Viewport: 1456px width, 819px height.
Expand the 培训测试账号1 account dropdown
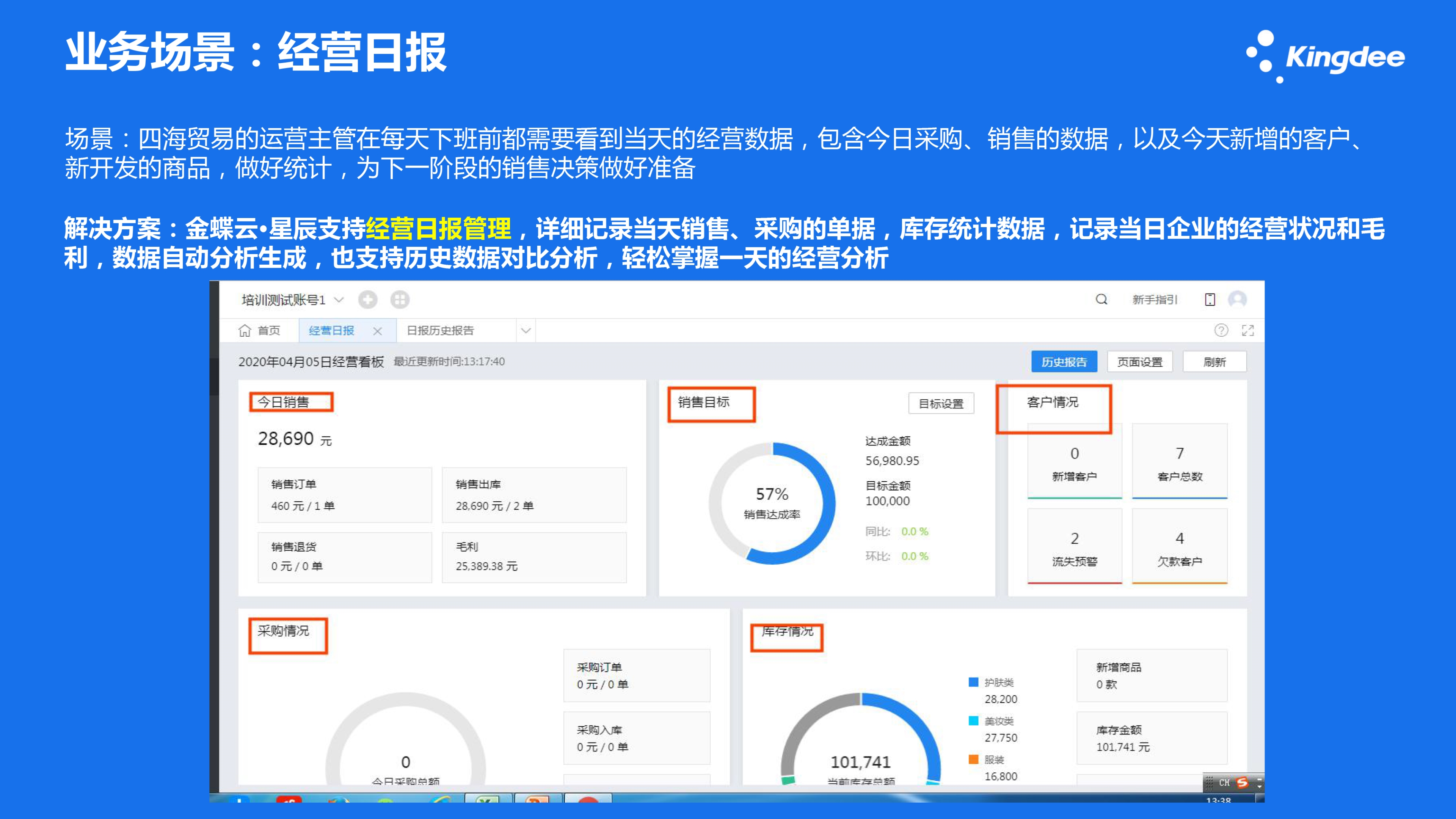click(x=339, y=300)
